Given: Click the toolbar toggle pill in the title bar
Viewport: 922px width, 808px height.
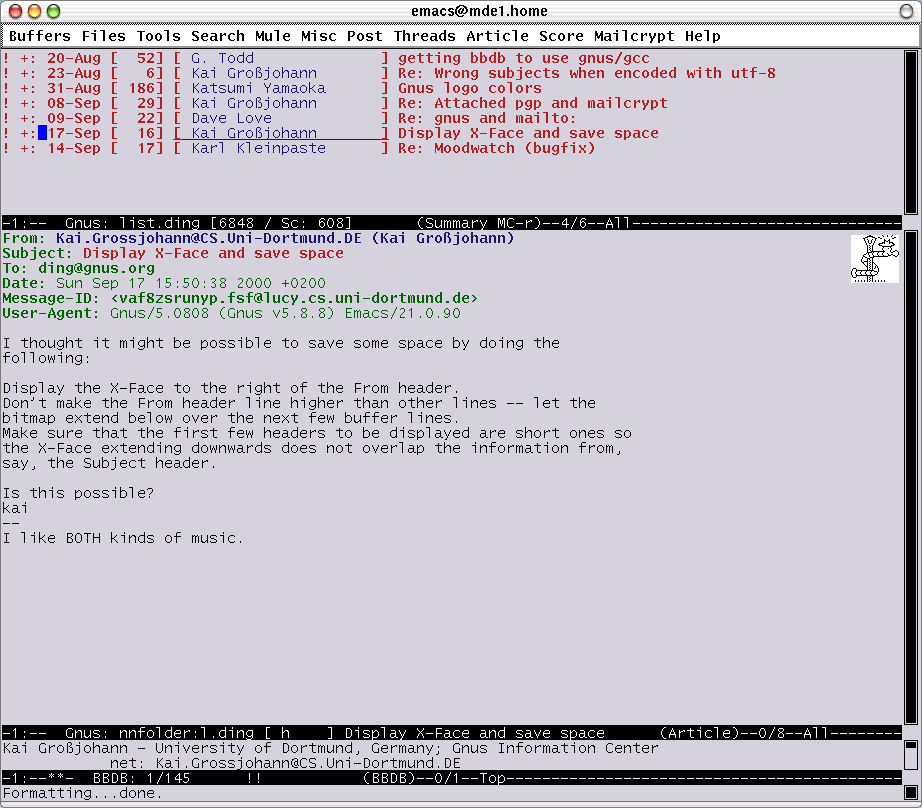Looking at the screenshot, I should click(907, 11).
